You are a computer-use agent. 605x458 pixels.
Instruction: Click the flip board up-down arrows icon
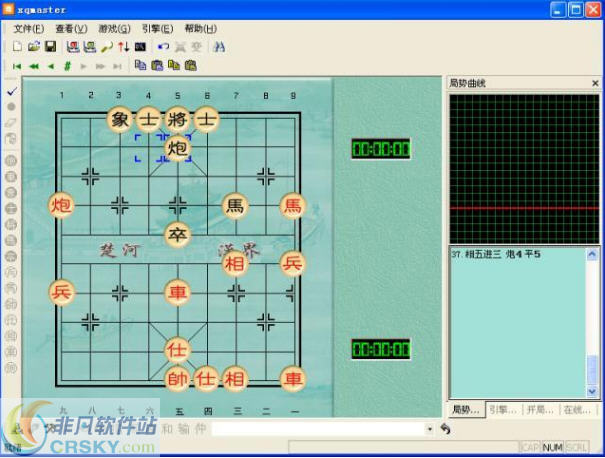[123, 47]
